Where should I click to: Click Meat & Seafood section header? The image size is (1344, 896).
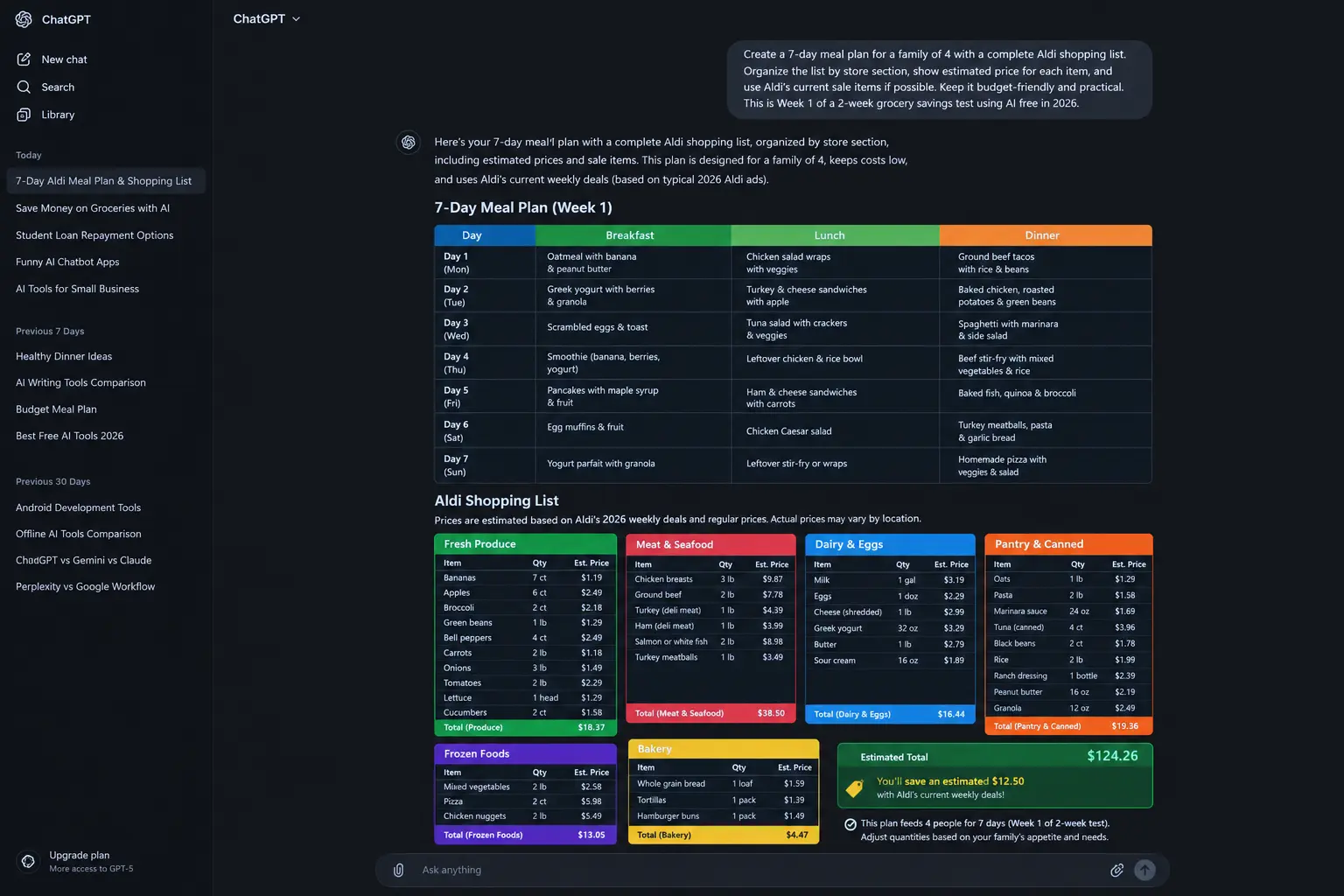[710, 544]
